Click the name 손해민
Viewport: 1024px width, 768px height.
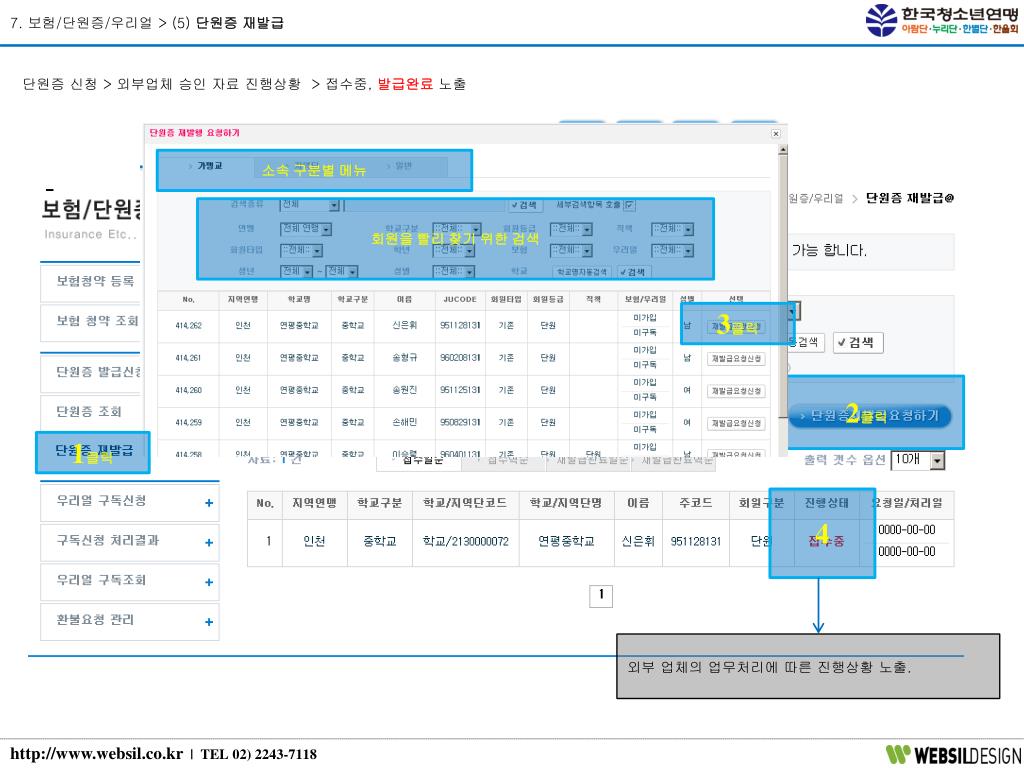coord(404,423)
